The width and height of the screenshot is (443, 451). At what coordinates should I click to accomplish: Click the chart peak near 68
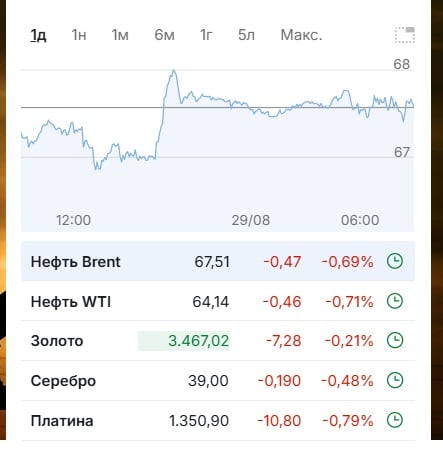click(x=173, y=71)
